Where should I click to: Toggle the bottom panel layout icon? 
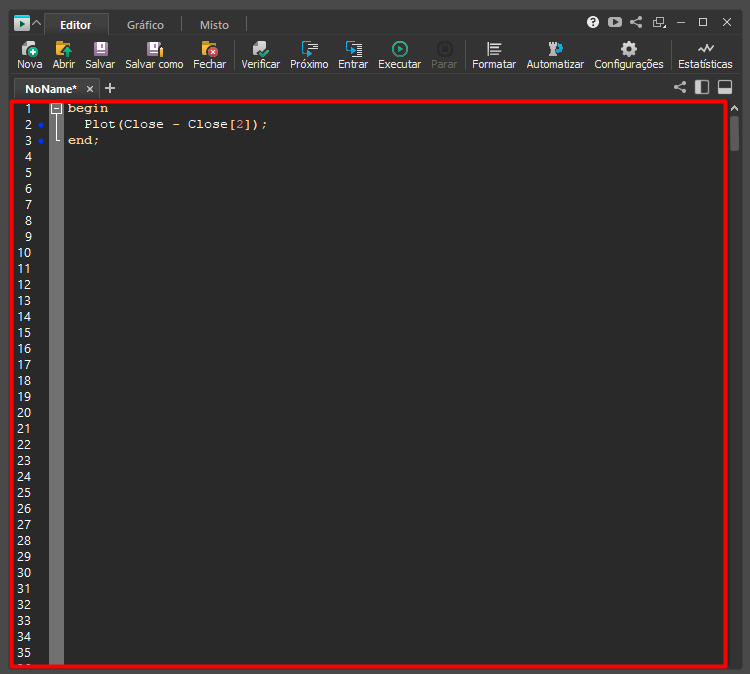(725, 87)
